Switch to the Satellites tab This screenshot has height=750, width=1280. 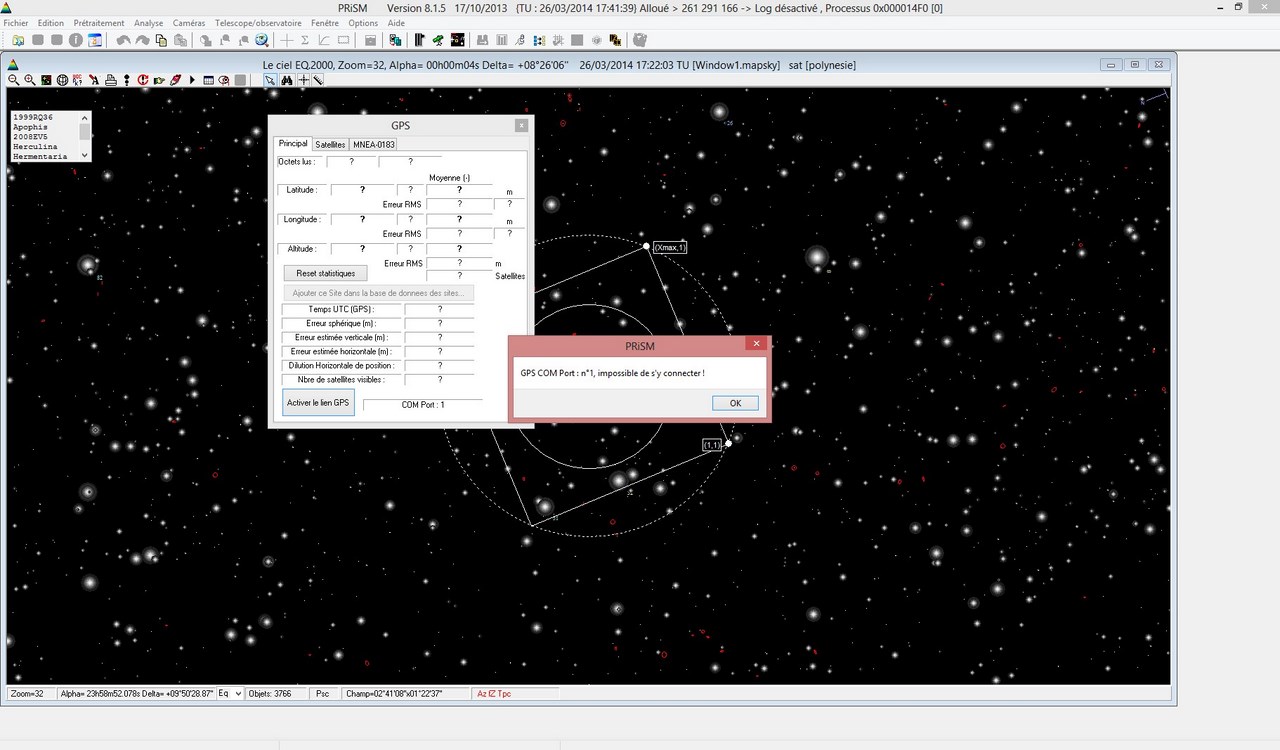[x=330, y=144]
